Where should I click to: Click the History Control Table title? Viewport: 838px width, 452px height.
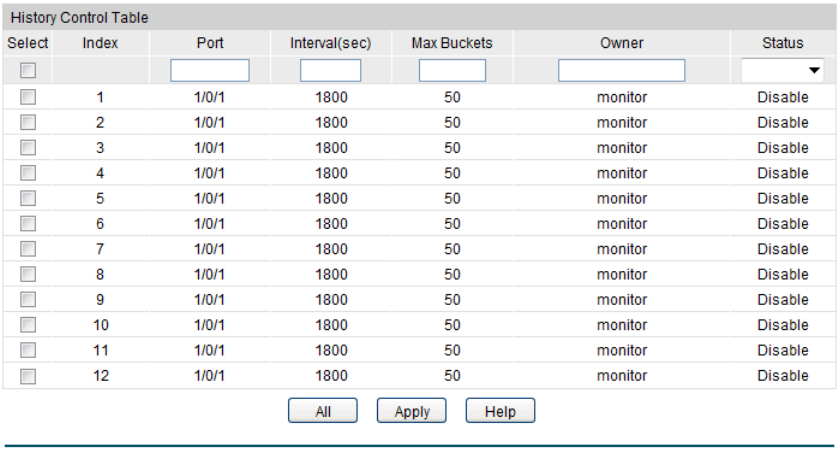tap(79, 18)
